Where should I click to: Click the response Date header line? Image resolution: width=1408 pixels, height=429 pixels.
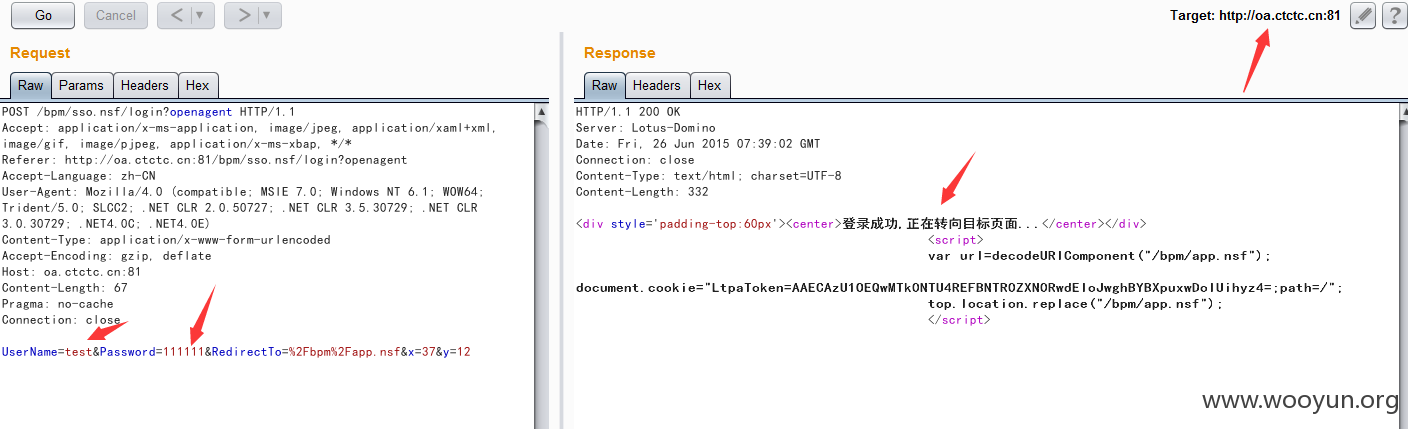[x=698, y=144]
